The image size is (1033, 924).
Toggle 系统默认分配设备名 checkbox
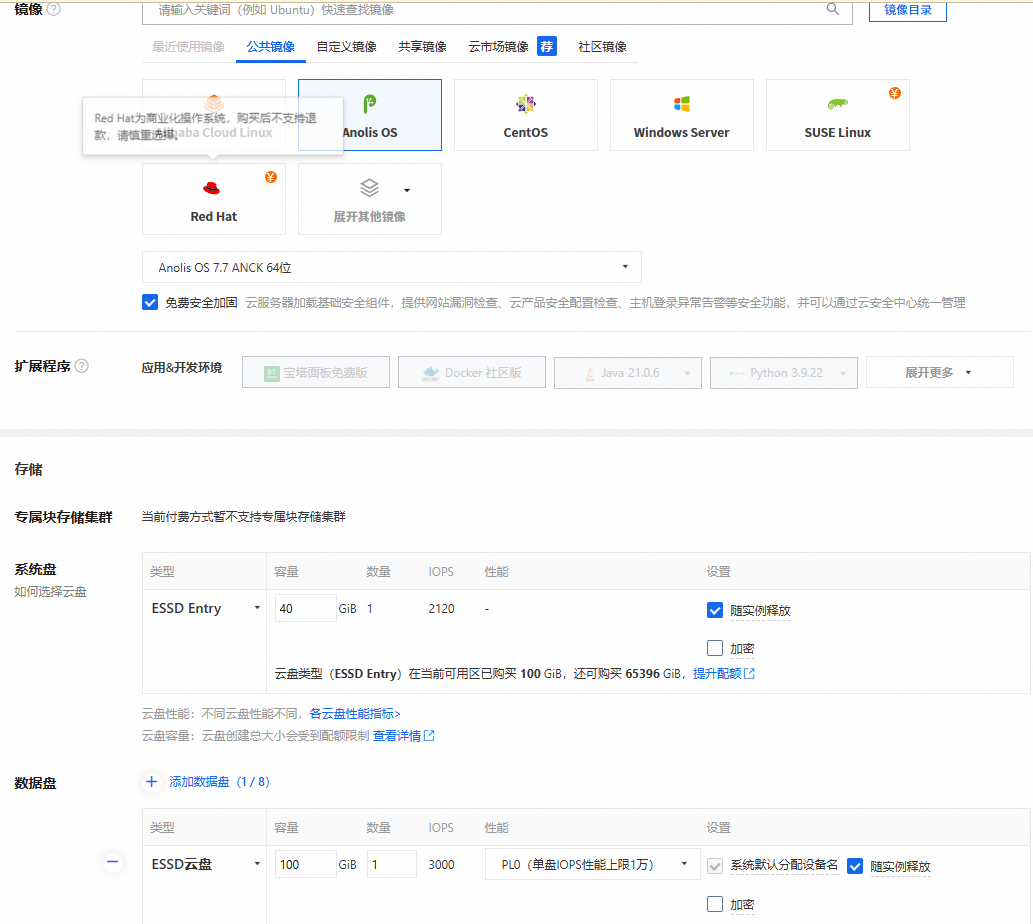click(x=715, y=866)
